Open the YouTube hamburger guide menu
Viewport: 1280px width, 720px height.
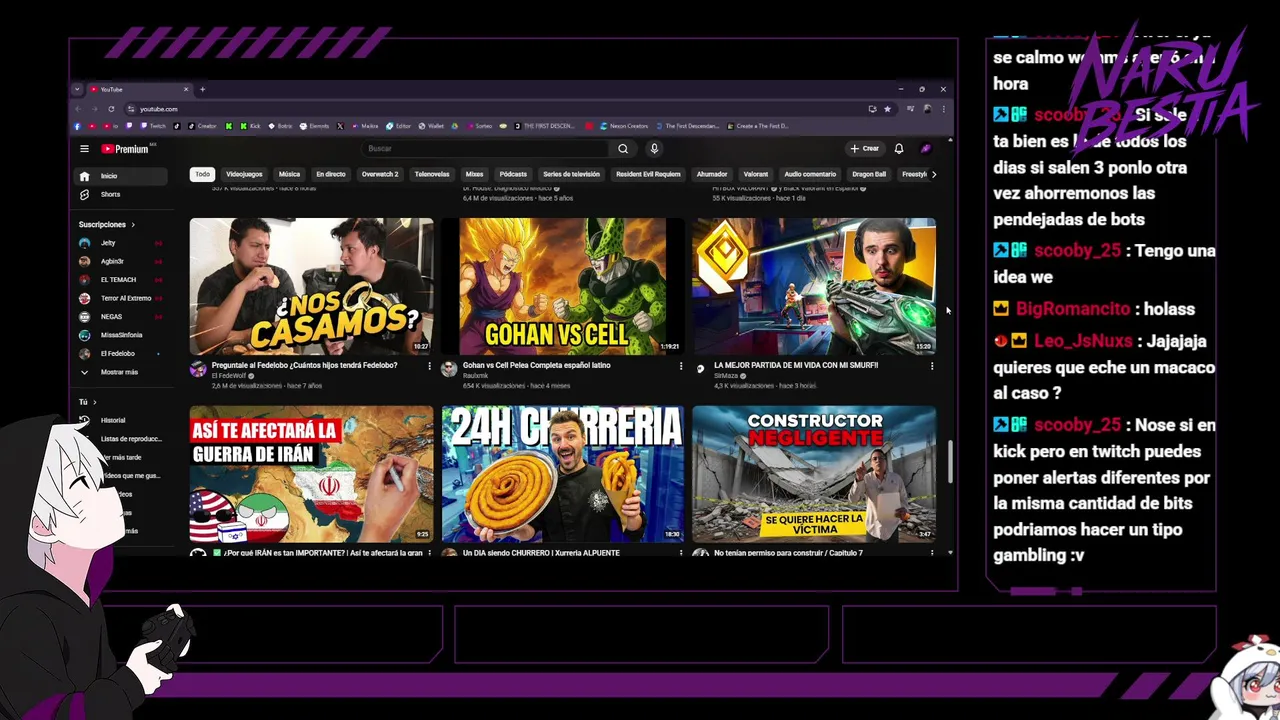pos(84,149)
